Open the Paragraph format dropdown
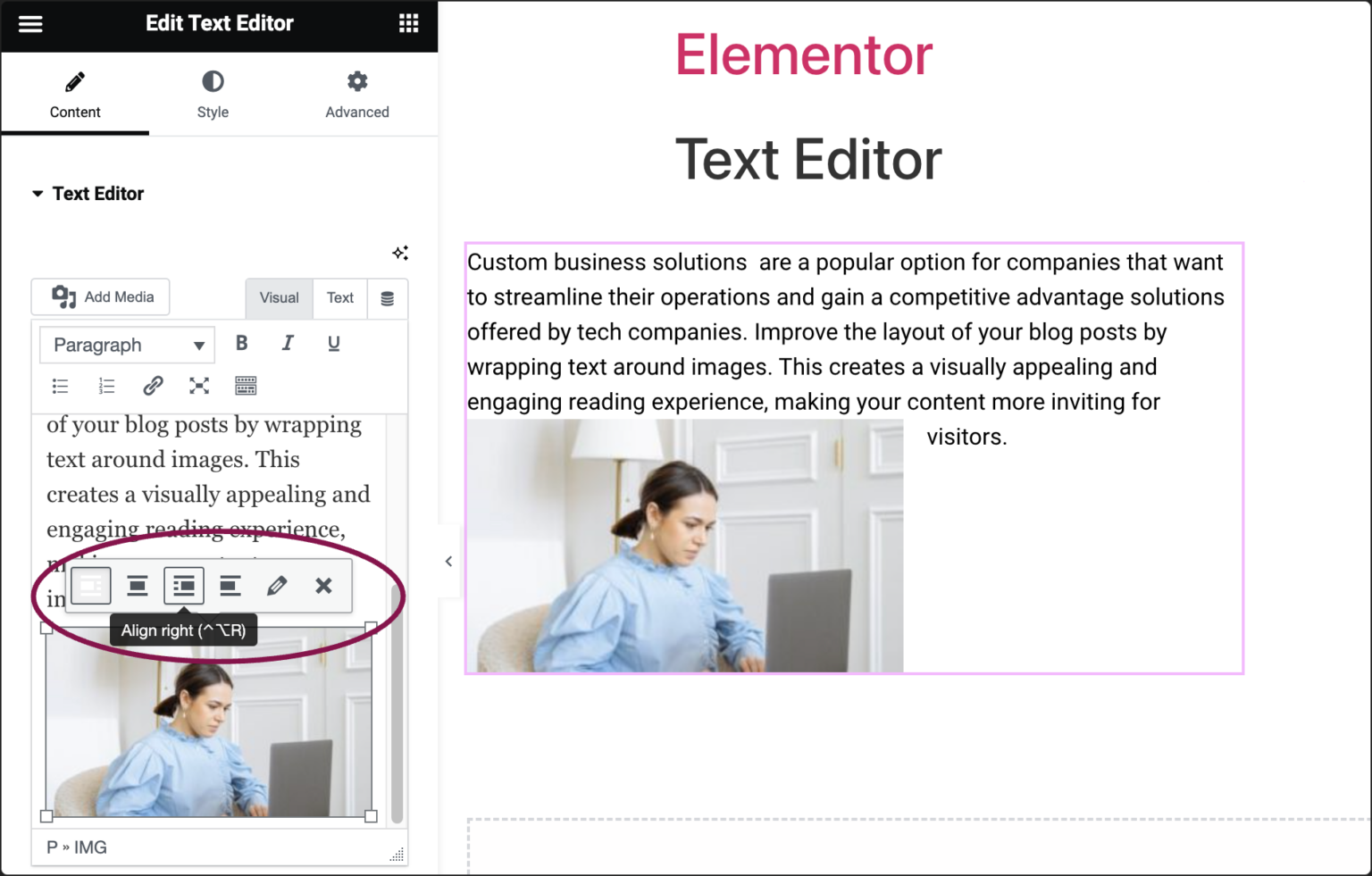Image resolution: width=1372 pixels, height=876 pixels. [126, 345]
